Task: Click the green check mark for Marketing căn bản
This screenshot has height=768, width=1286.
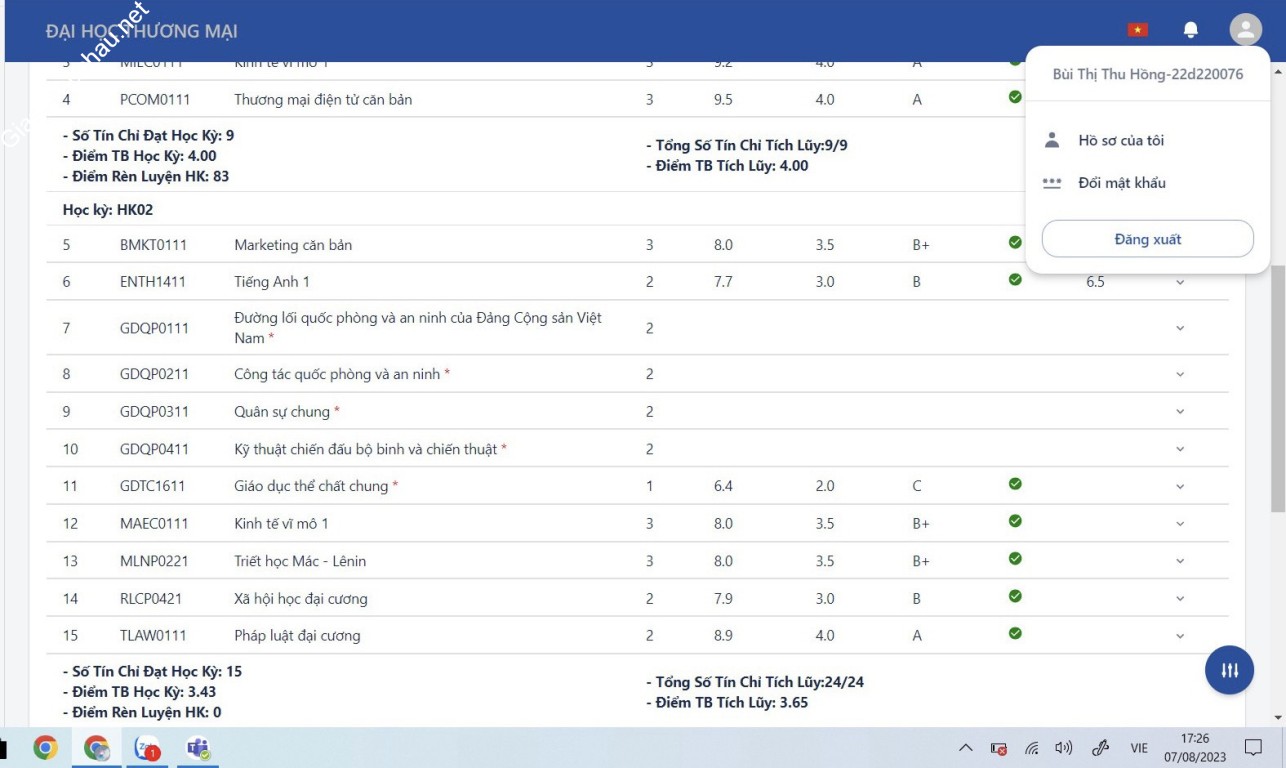Action: pyautogui.click(x=1015, y=243)
